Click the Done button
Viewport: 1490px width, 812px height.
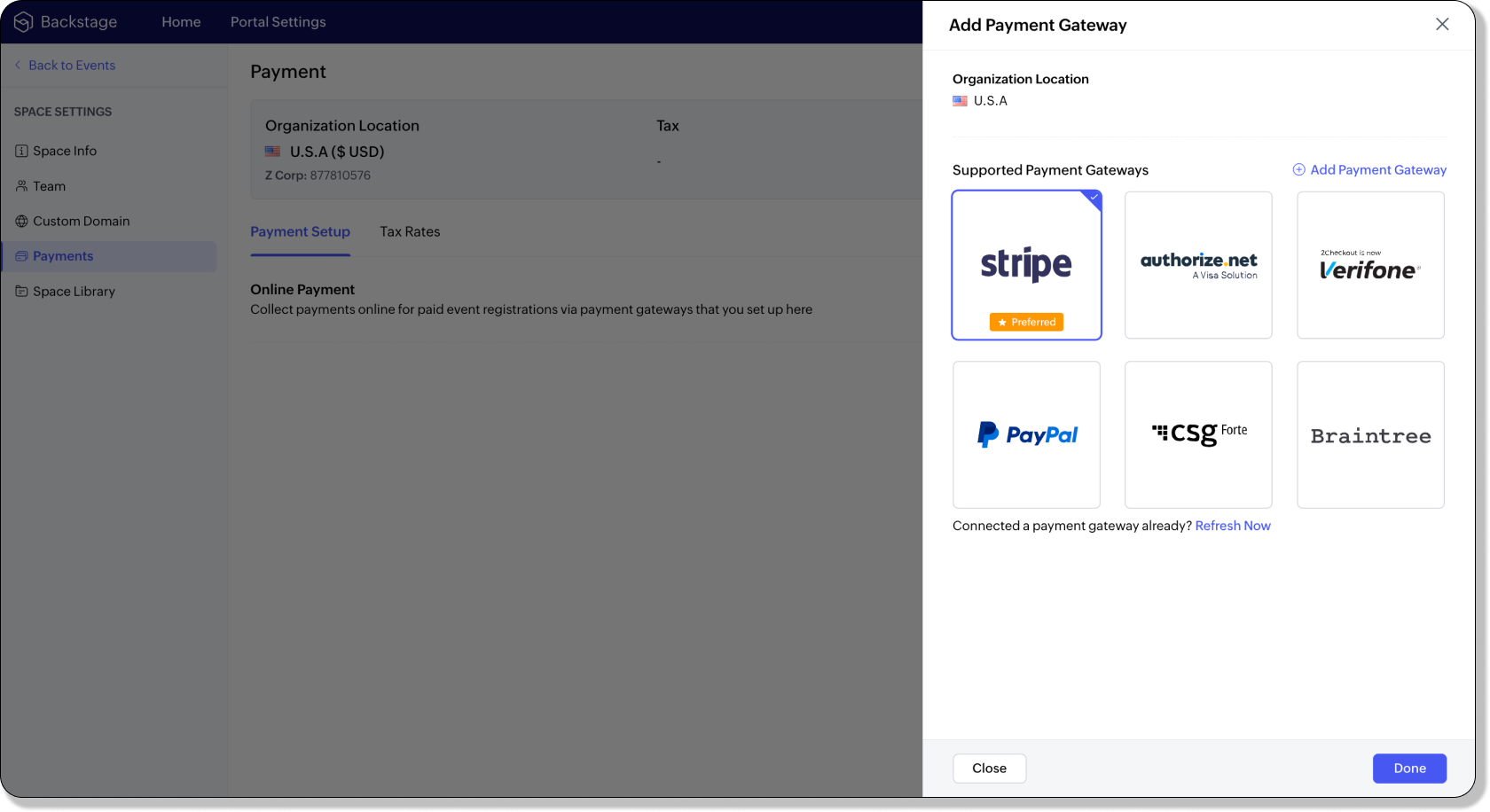click(x=1409, y=769)
